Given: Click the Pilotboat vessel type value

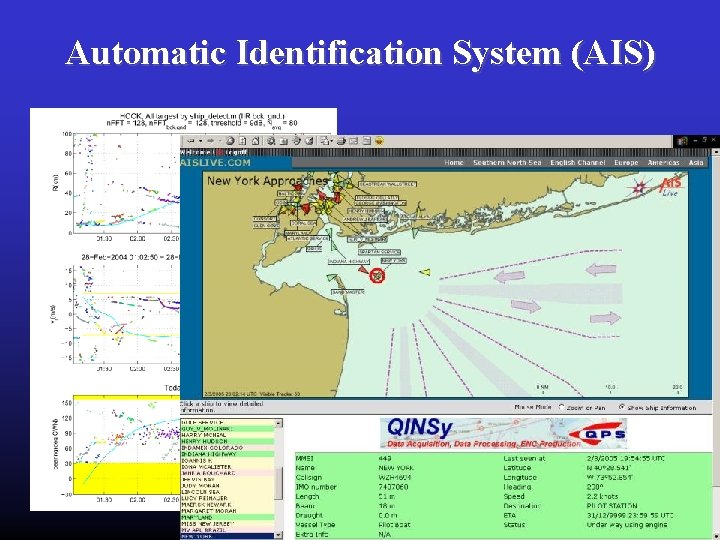Looking at the screenshot, I should point(394,524).
